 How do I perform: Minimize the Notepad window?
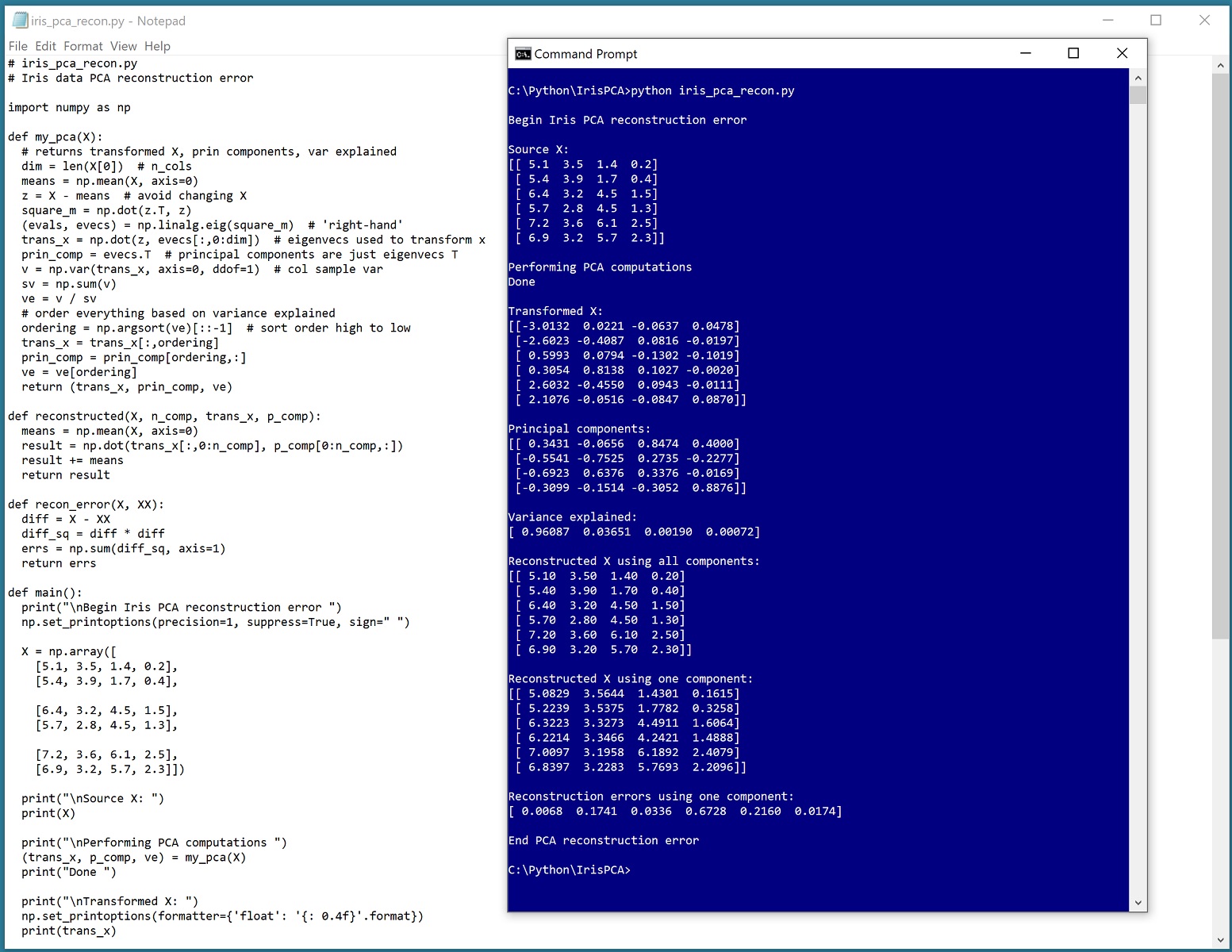tap(1107, 21)
